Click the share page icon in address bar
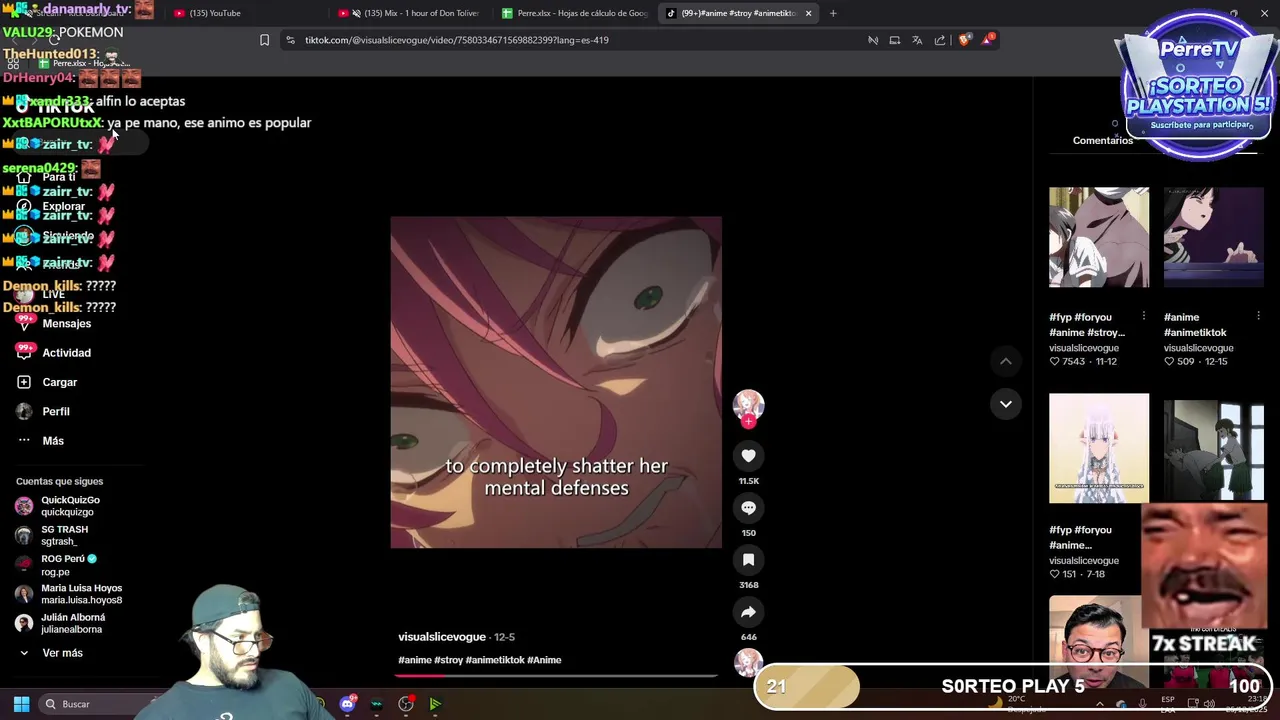 [x=940, y=40]
